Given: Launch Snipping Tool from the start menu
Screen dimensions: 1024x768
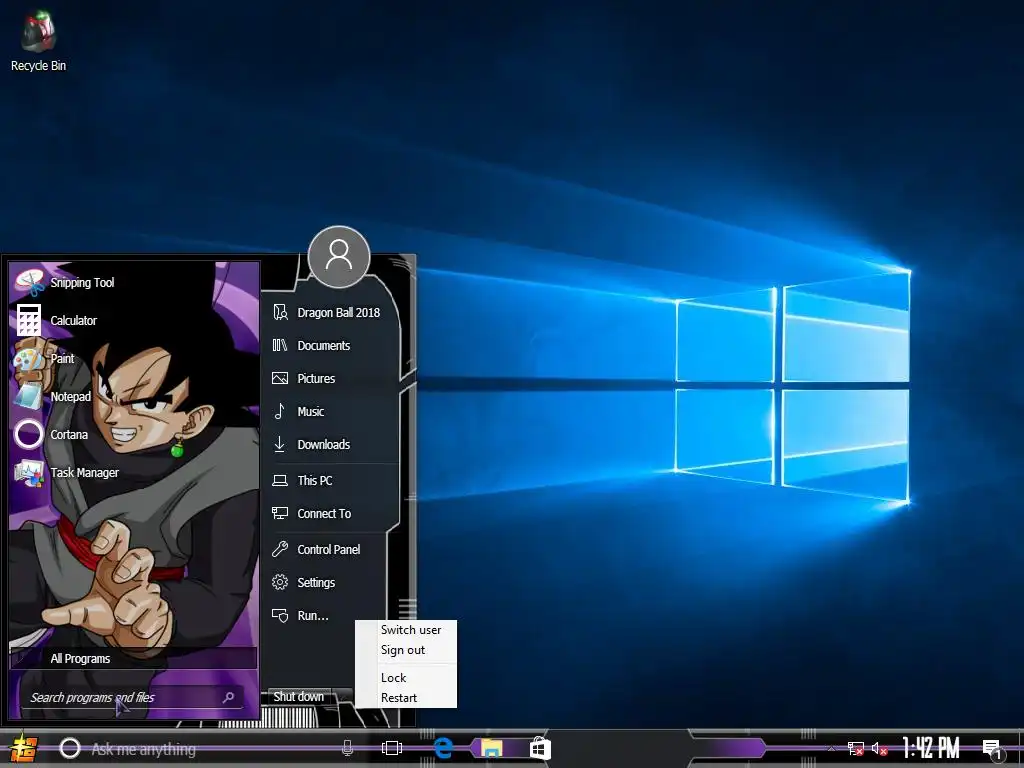Looking at the screenshot, I should click(x=65, y=283).
